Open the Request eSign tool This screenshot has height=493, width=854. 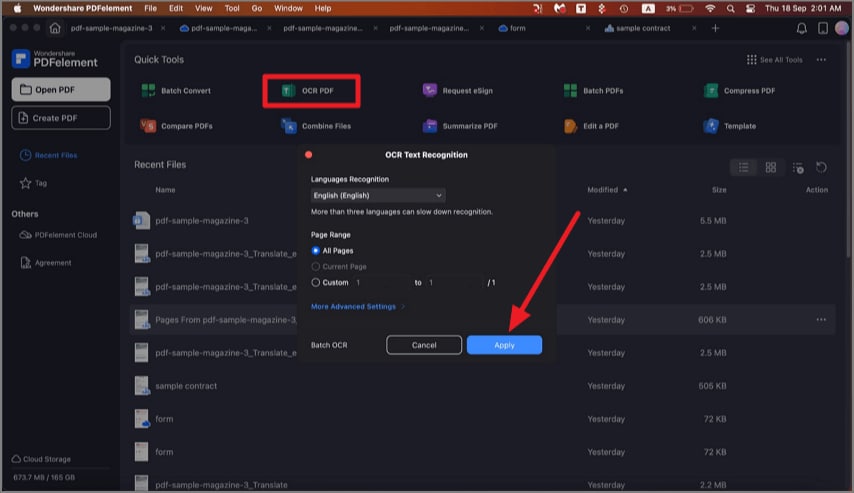pyautogui.click(x=458, y=90)
